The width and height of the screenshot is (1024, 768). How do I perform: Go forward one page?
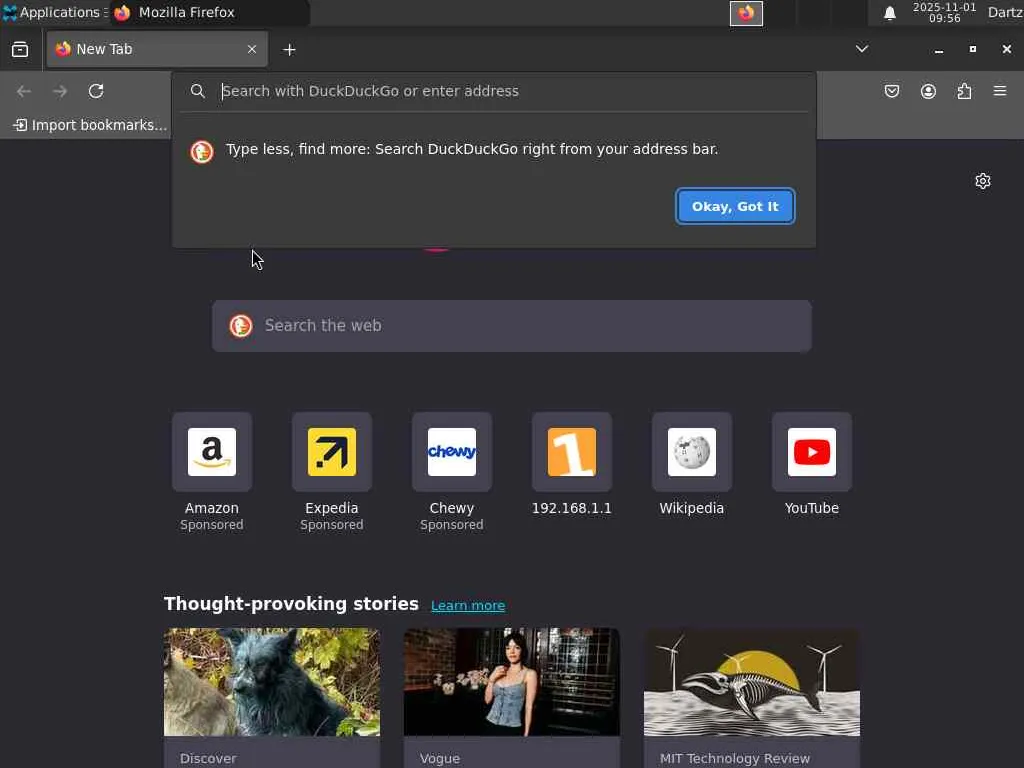pos(60,91)
